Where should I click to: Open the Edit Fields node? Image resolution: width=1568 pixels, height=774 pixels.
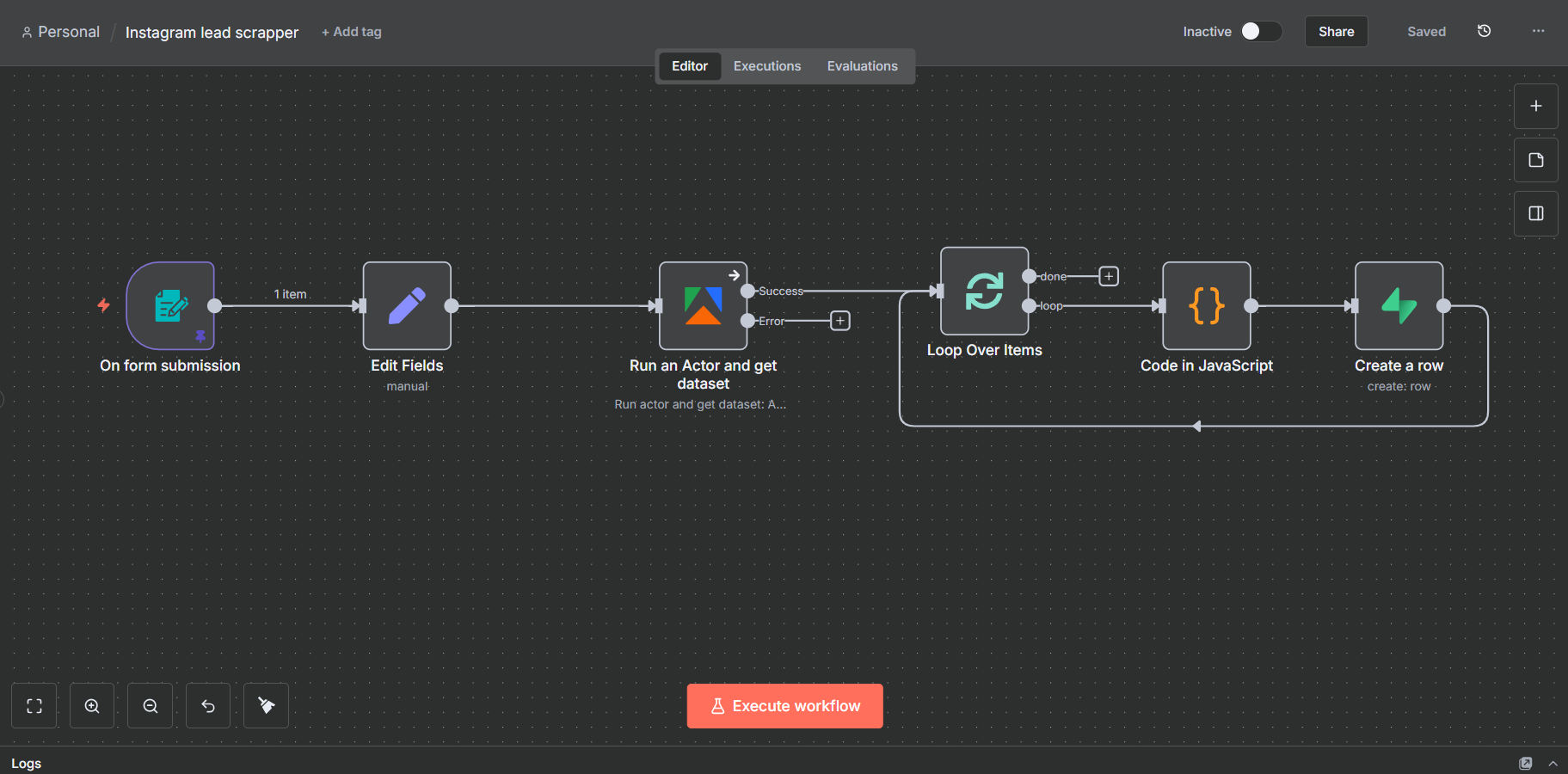pyautogui.click(x=407, y=305)
